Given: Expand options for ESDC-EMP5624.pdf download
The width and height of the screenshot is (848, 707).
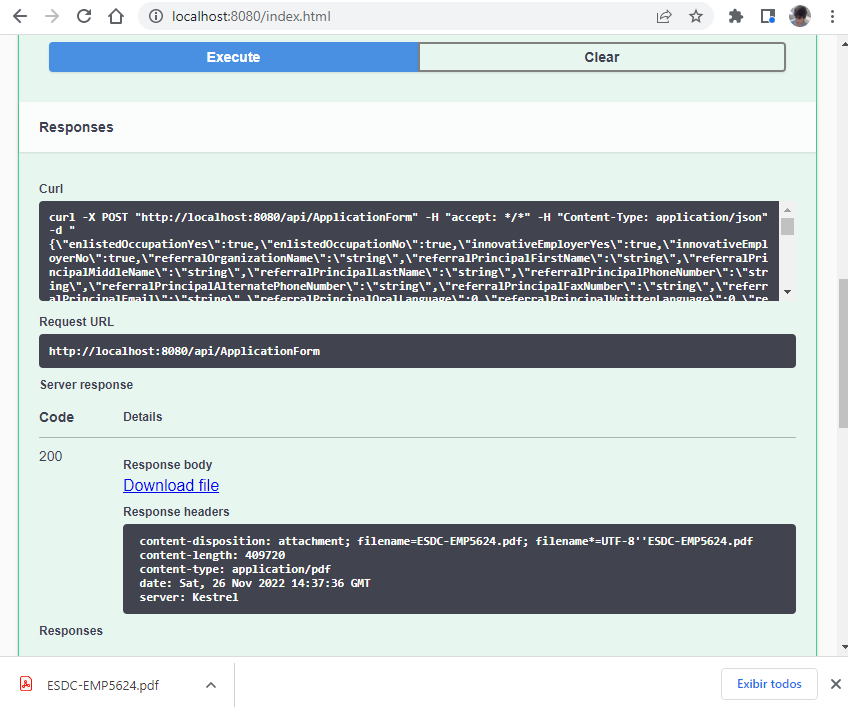Looking at the screenshot, I should click(x=210, y=684).
